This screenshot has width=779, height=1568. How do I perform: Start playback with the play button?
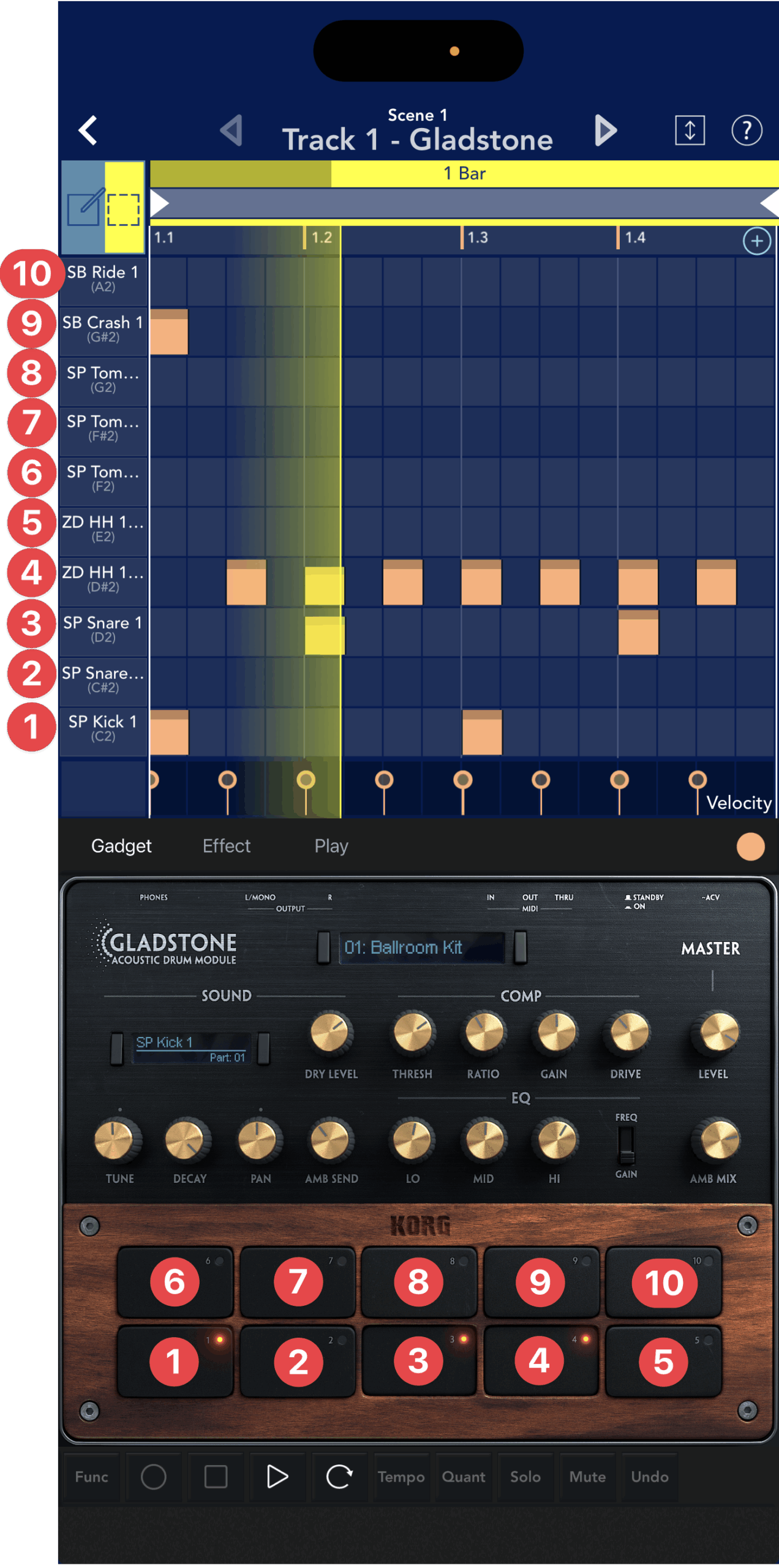point(277,1477)
